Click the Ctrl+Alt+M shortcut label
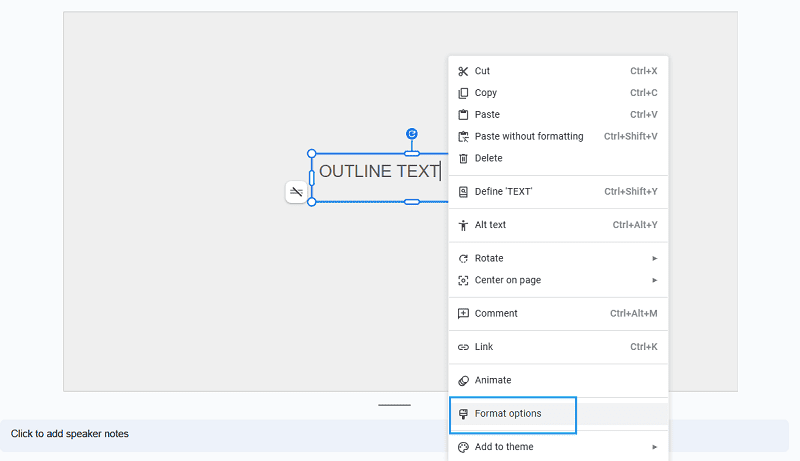 (634, 314)
